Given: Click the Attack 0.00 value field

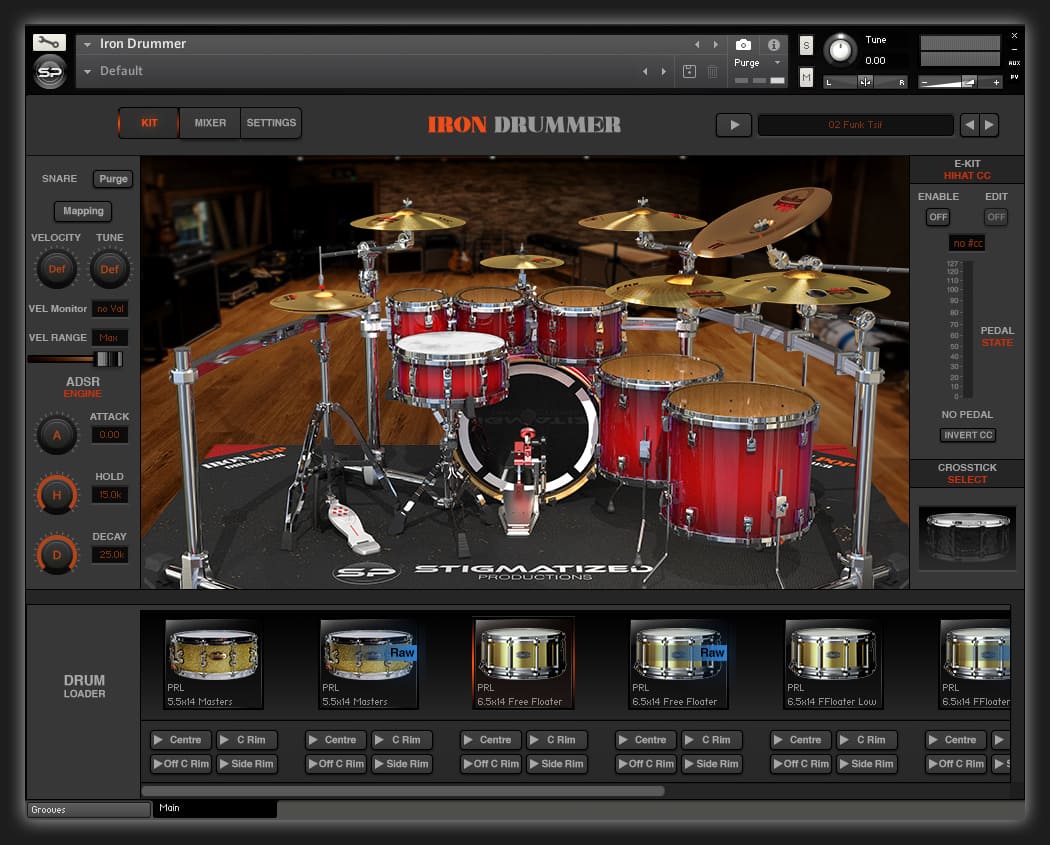Looking at the screenshot, I should [x=109, y=435].
